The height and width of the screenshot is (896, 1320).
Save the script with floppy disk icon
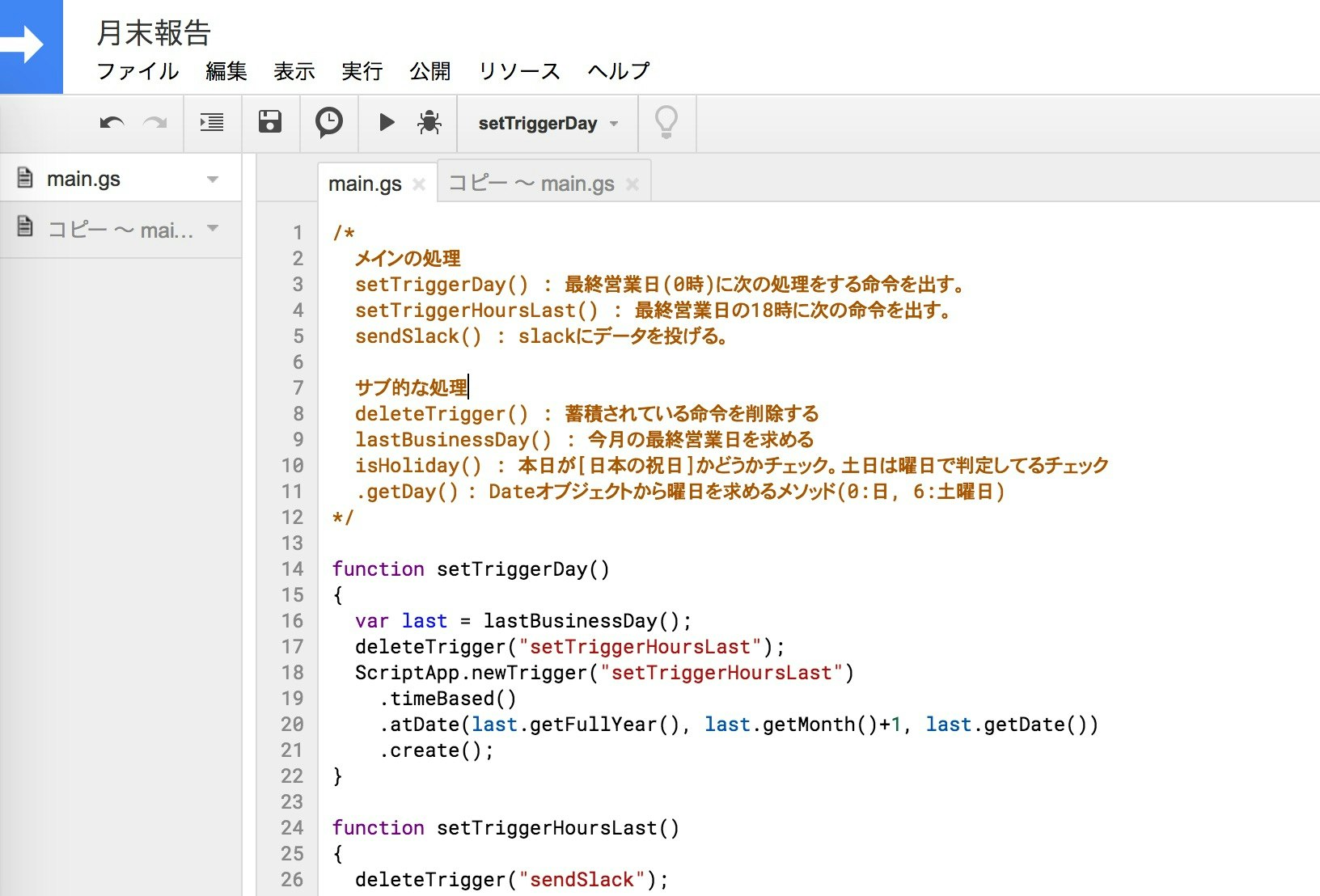coord(270,122)
